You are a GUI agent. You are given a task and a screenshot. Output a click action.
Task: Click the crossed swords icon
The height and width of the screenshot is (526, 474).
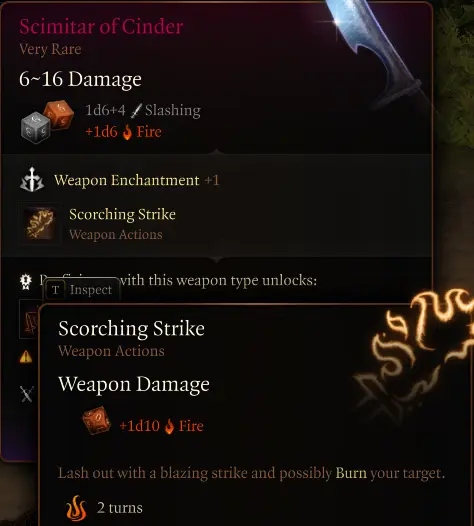(27, 393)
